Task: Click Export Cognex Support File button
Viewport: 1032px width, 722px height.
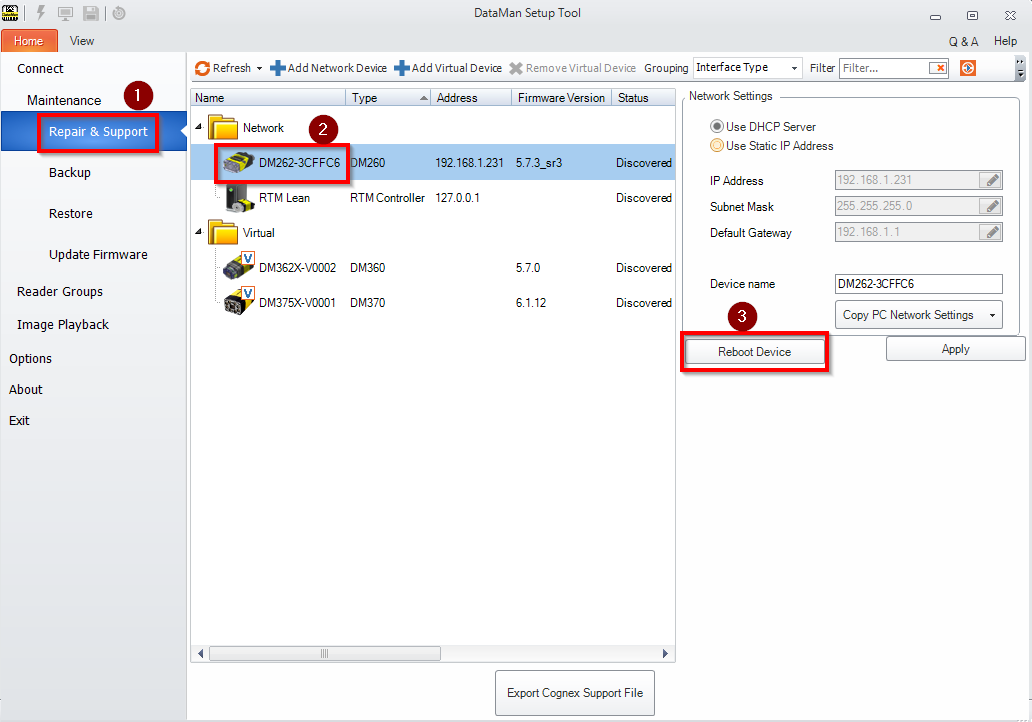Action: [575, 693]
